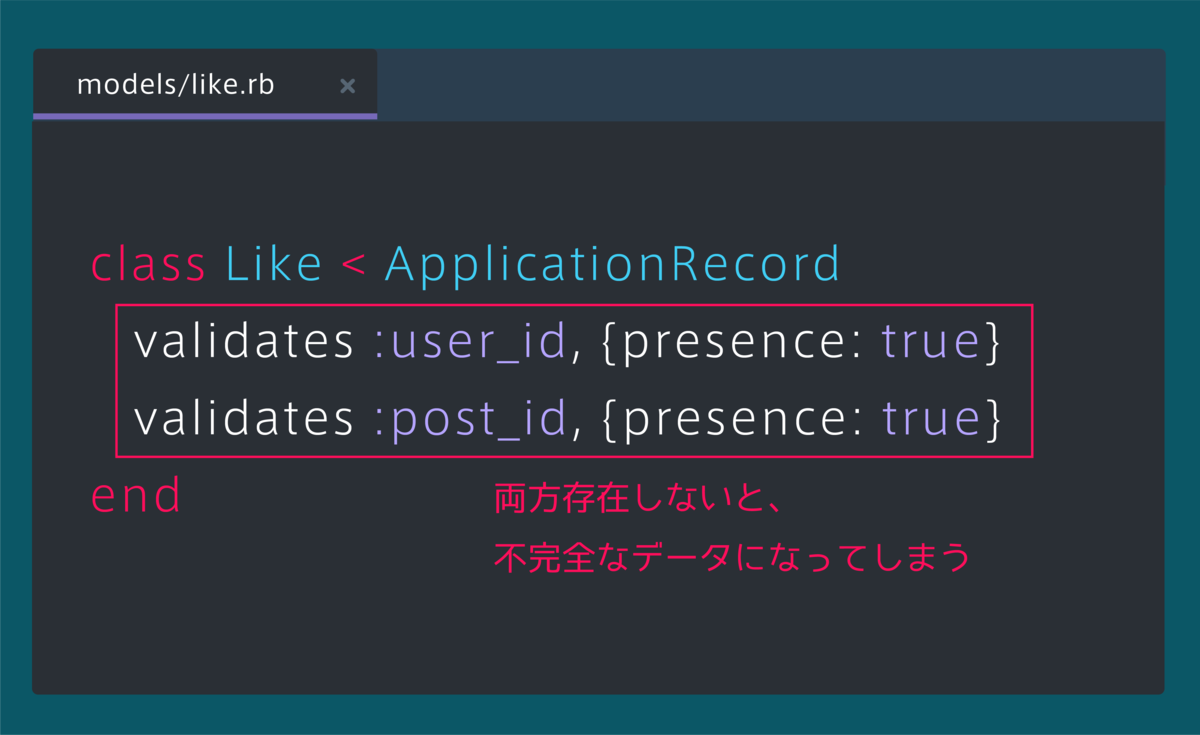This screenshot has width=1200, height=735.
Task: Click validates on the post_id line
Action: pos(244,420)
